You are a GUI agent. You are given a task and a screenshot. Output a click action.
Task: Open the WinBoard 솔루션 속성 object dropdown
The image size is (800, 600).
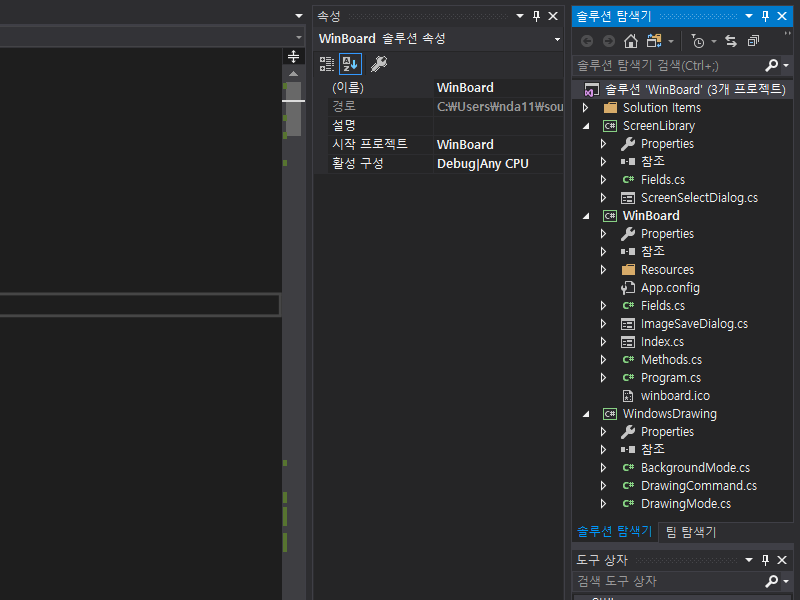[x=557, y=39]
